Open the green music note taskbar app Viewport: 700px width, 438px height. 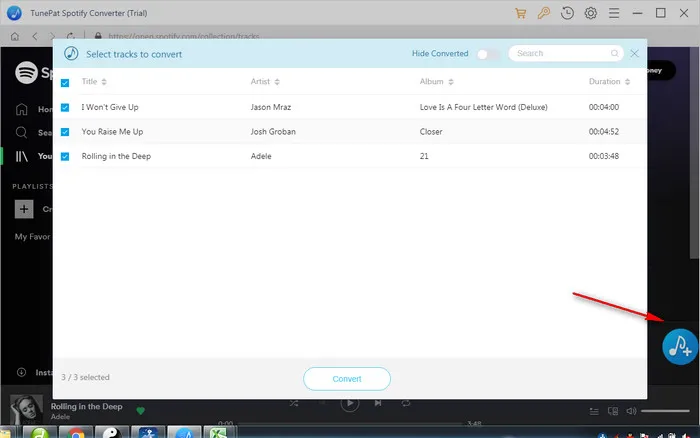(x=40, y=432)
